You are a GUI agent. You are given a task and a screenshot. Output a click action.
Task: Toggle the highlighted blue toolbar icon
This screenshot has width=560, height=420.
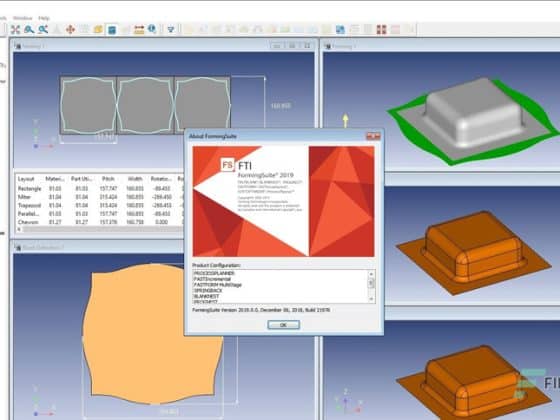[112, 30]
